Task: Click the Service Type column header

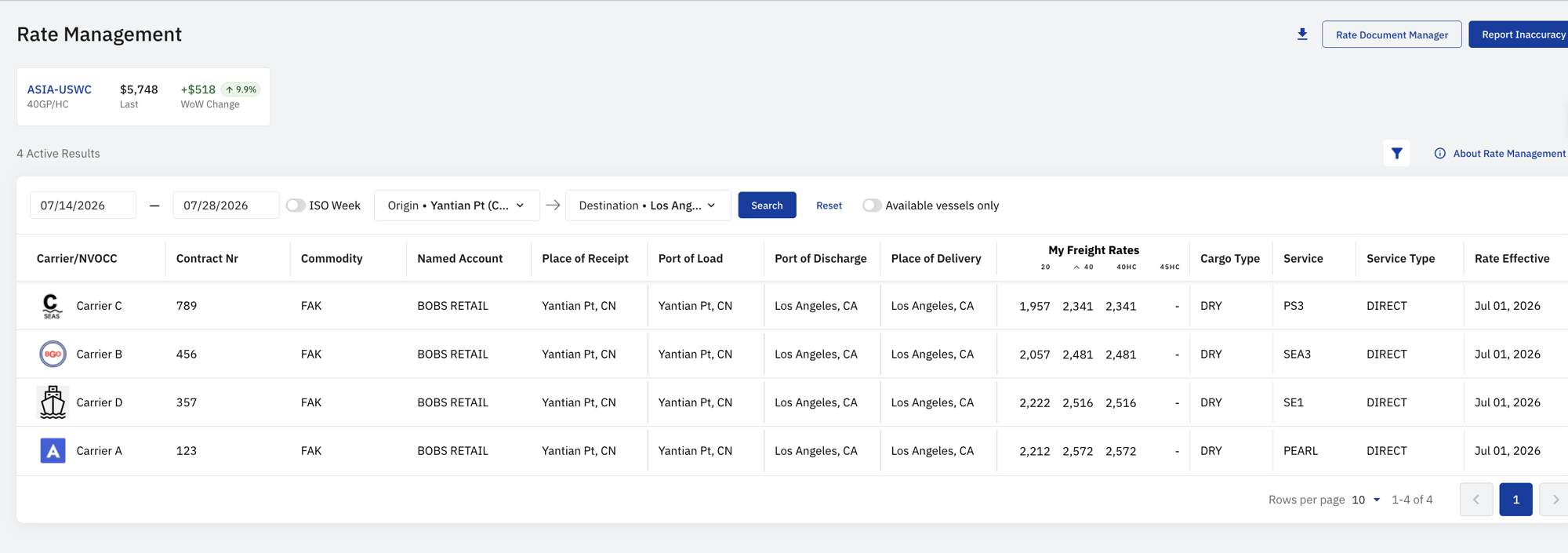Action: 1400,258
